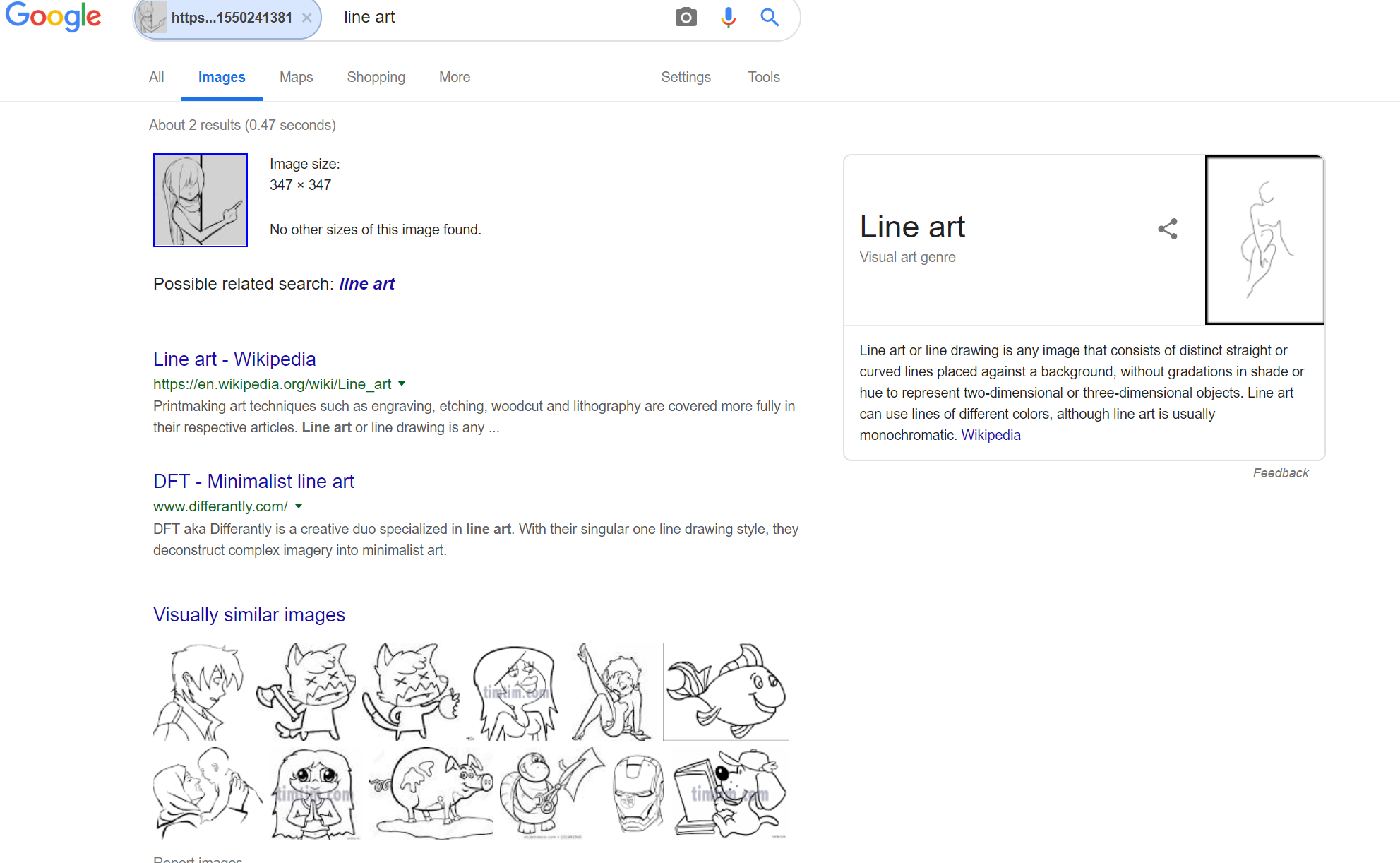The image size is (1400, 863).
Task: Click the share icon in Line art panel
Action: click(x=1168, y=229)
